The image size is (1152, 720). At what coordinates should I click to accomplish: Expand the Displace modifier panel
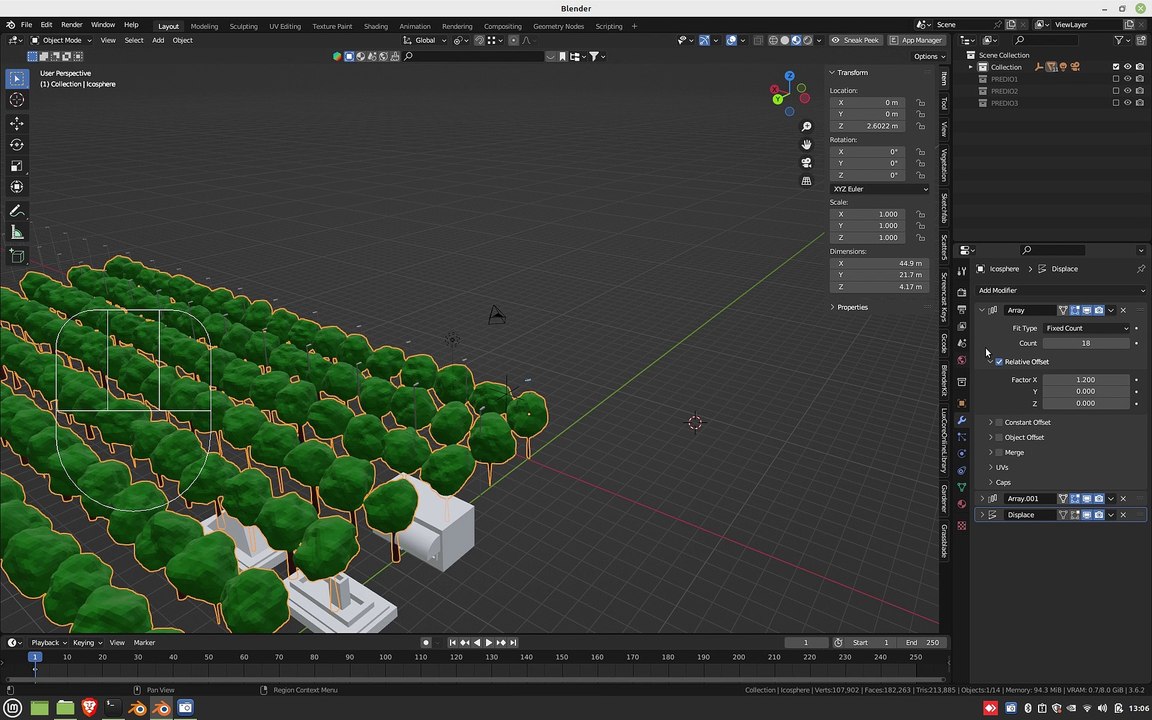coord(983,515)
